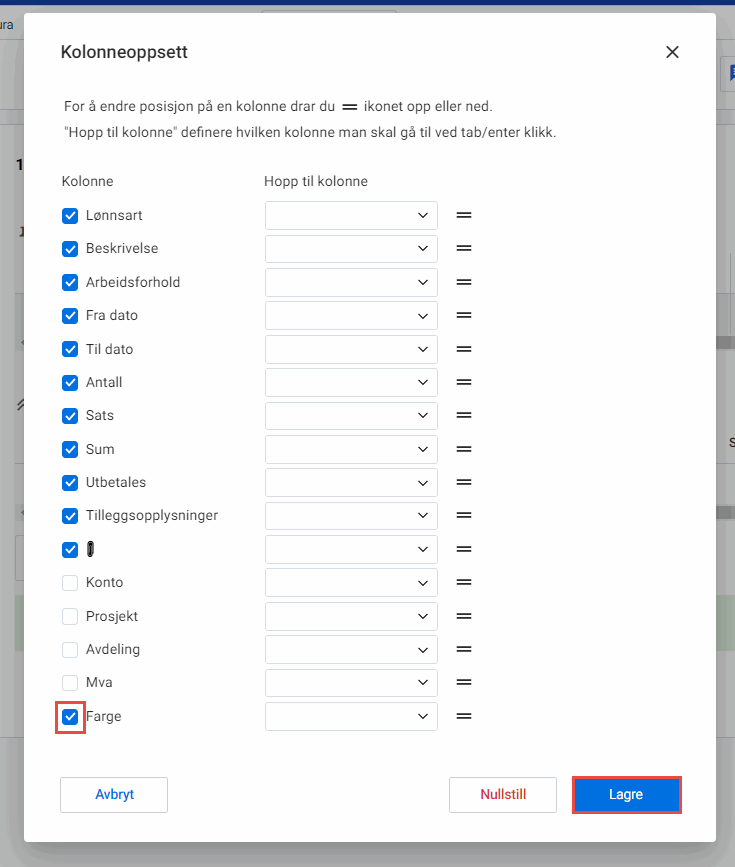Click the Nullstill button
The height and width of the screenshot is (867, 735).
tap(503, 795)
